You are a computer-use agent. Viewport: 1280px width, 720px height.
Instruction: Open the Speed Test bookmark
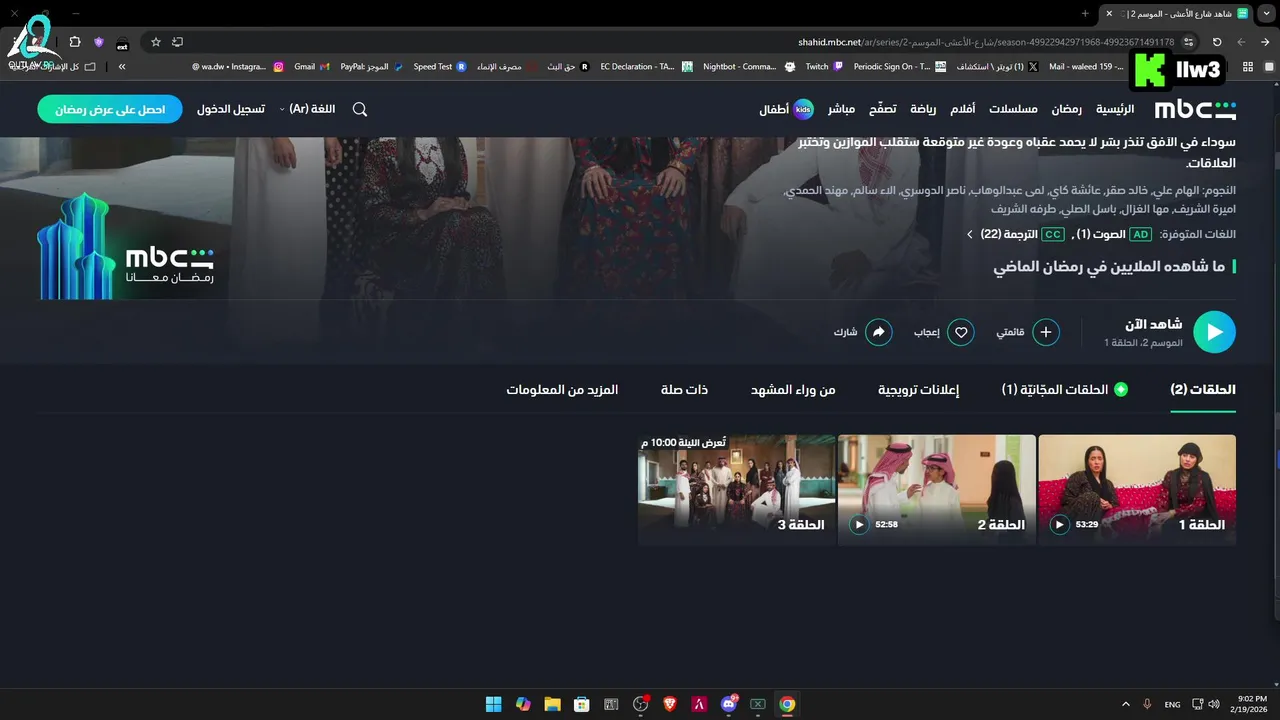click(x=440, y=67)
